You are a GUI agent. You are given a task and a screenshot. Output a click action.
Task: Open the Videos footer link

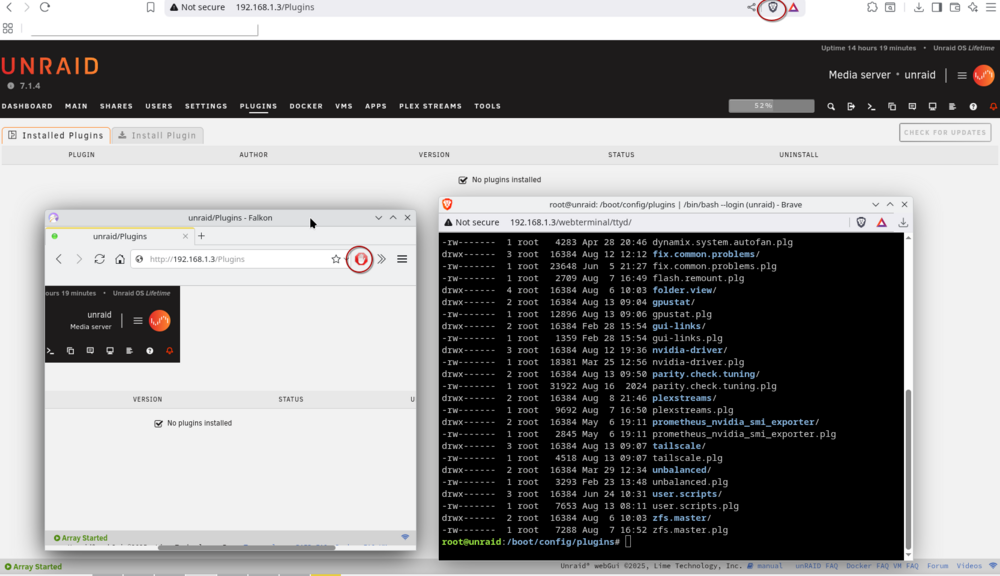(969, 566)
